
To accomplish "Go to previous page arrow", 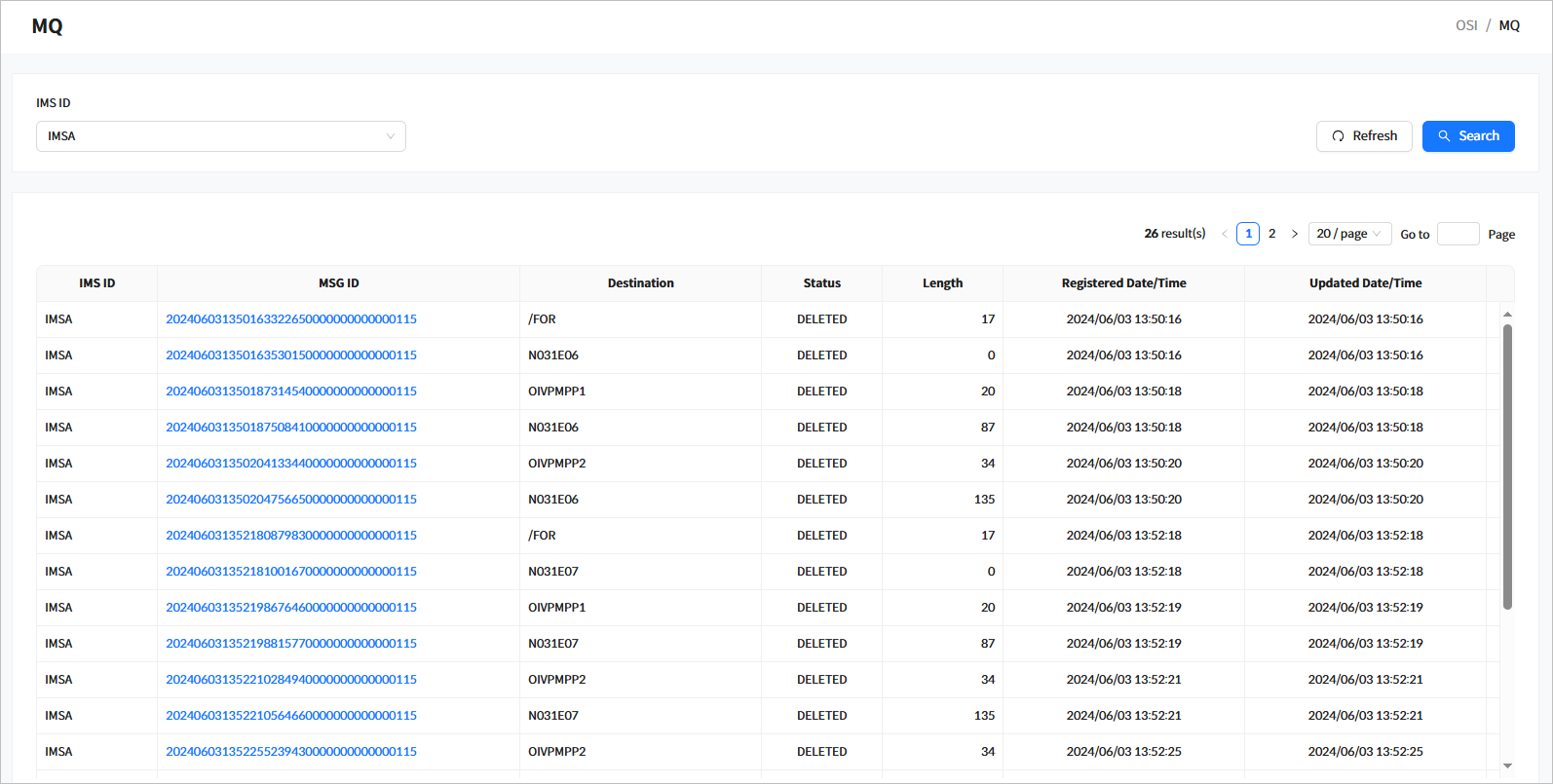I will [1224, 234].
